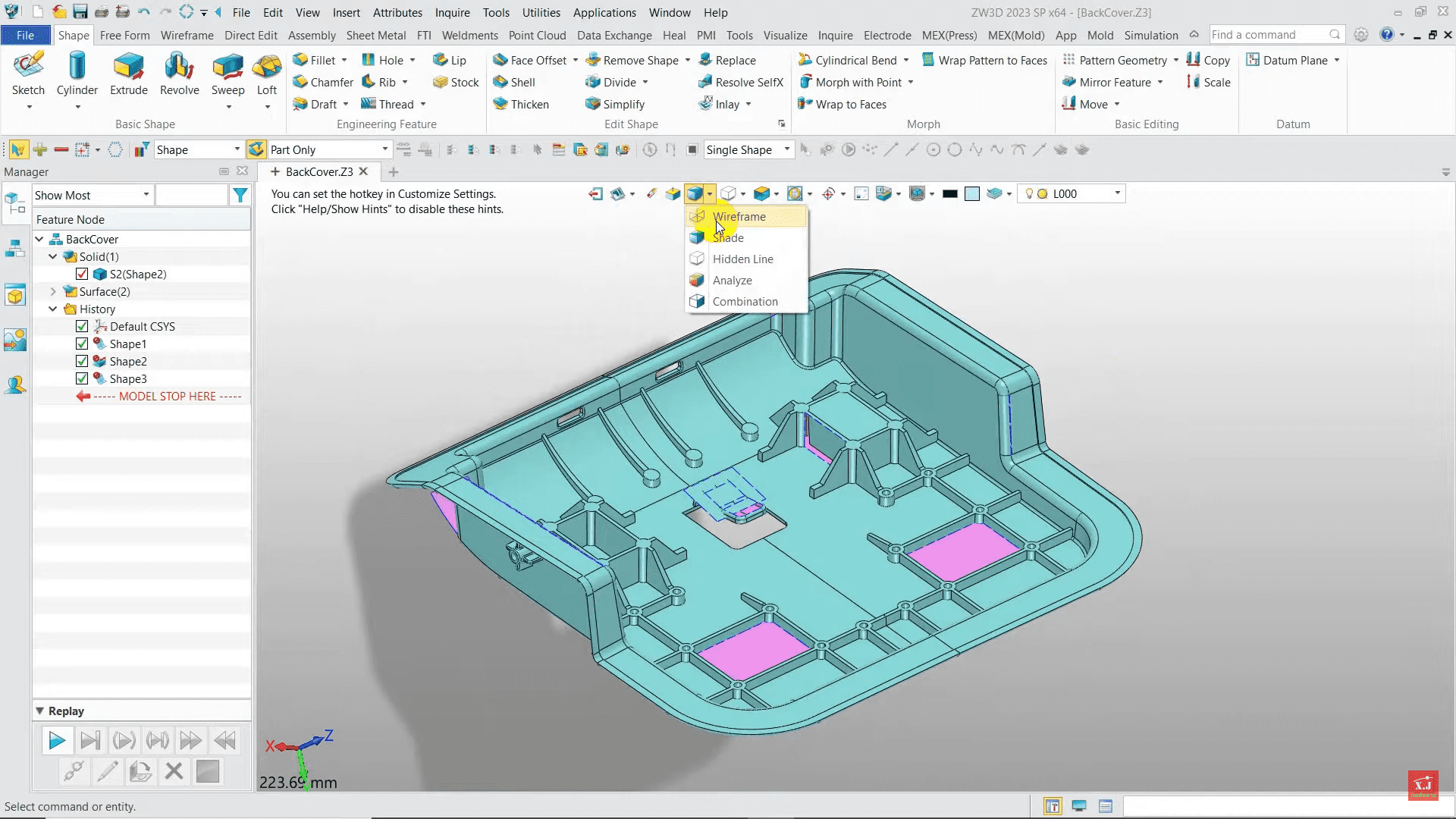
Task: Click the filter funnel icon in Manager
Action: click(x=240, y=196)
